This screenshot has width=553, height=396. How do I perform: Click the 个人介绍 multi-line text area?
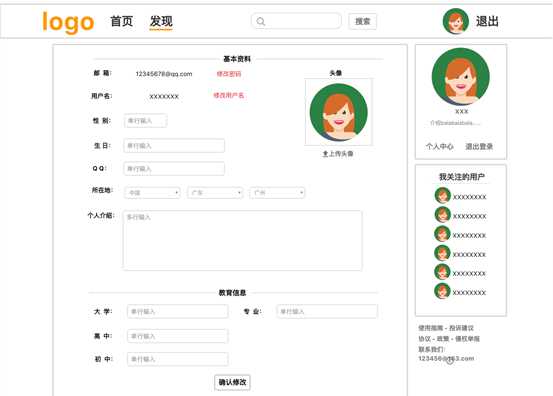tap(243, 240)
